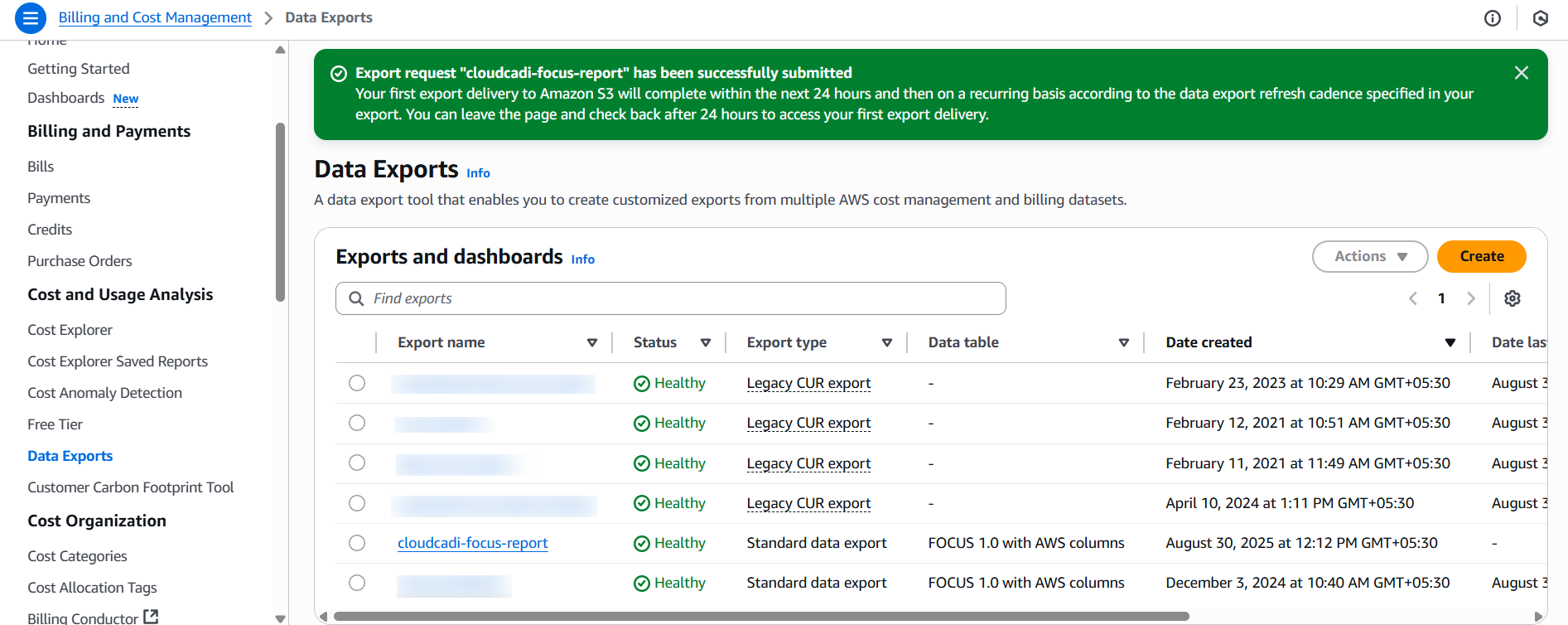This screenshot has width=1568, height=625.
Task: Navigate to Cost Anomaly Detection in the sidebar
Action: (x=104, y=393)
